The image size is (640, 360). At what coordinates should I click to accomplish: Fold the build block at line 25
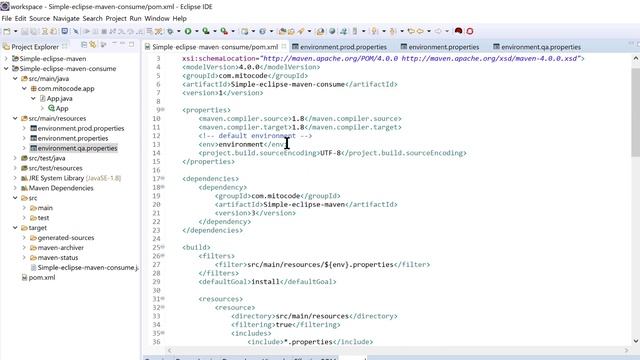coord(163,247)
